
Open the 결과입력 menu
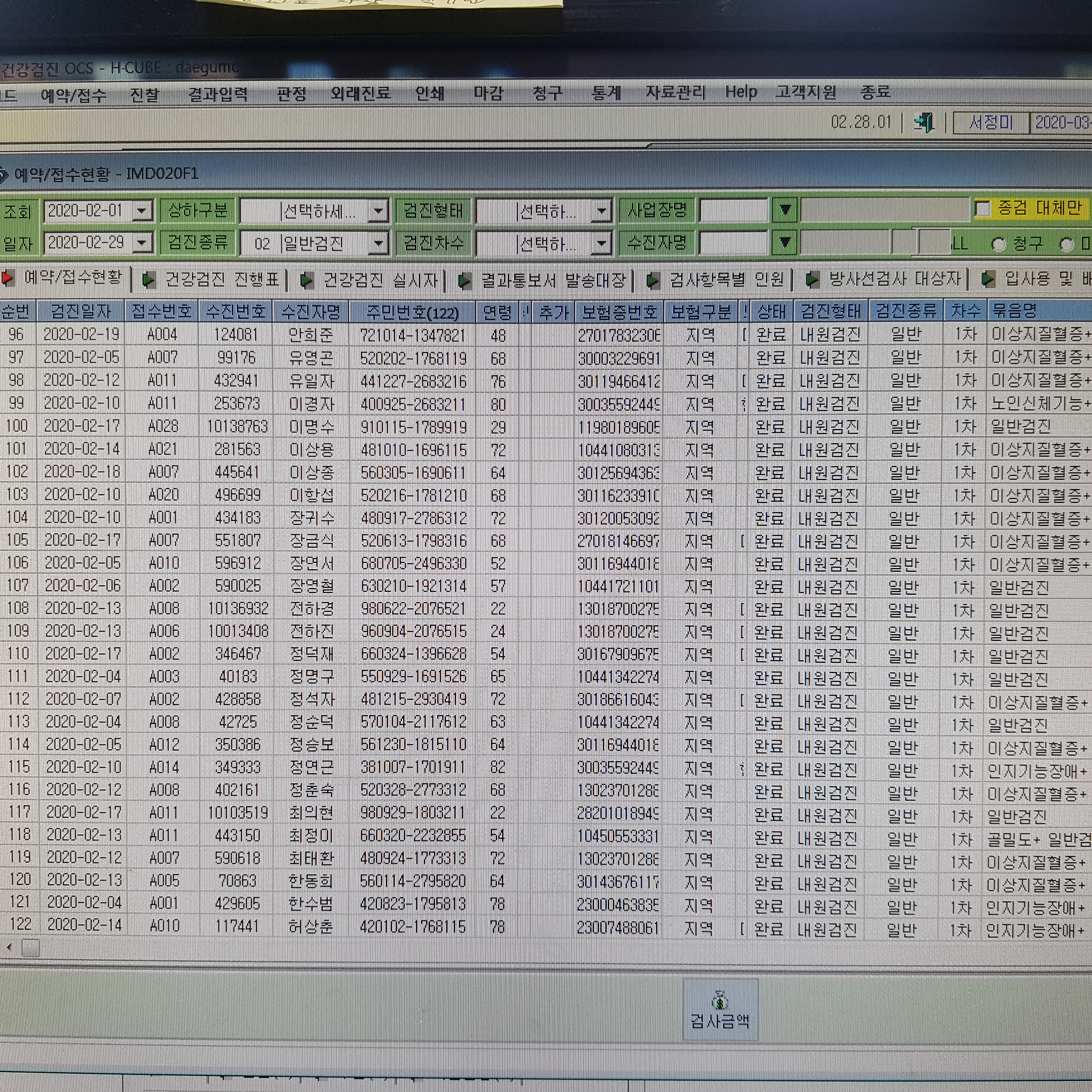point(218,94)
